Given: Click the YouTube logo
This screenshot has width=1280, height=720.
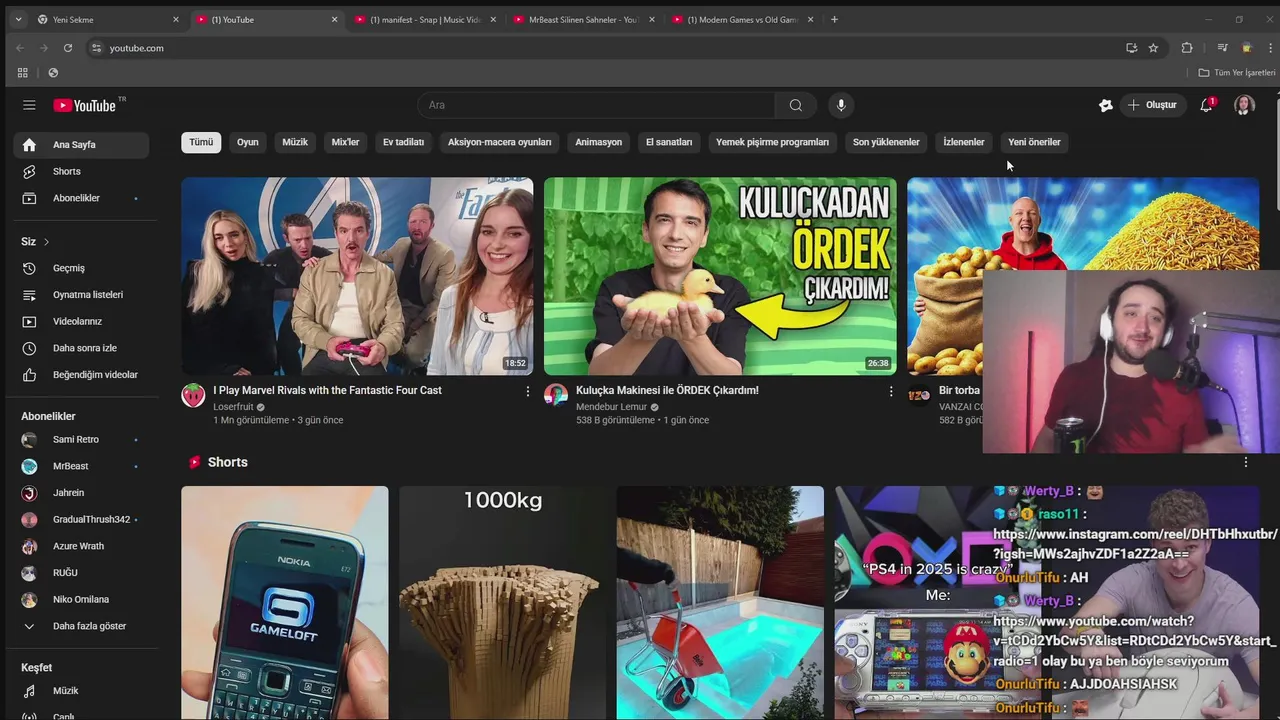Looking at the screenshot, I should click(x=85, y=105).
